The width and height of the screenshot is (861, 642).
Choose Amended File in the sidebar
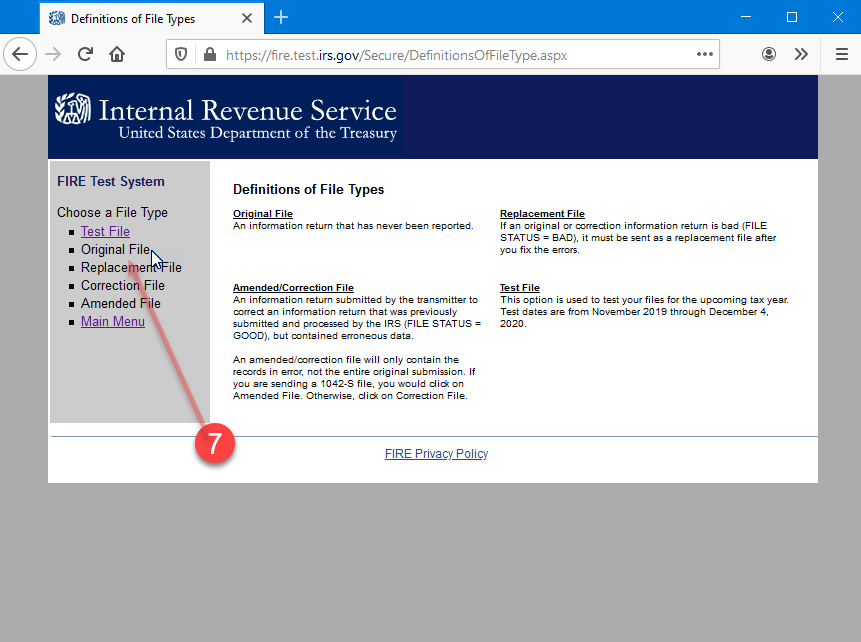pyautogui.click(x=120, y=304)
